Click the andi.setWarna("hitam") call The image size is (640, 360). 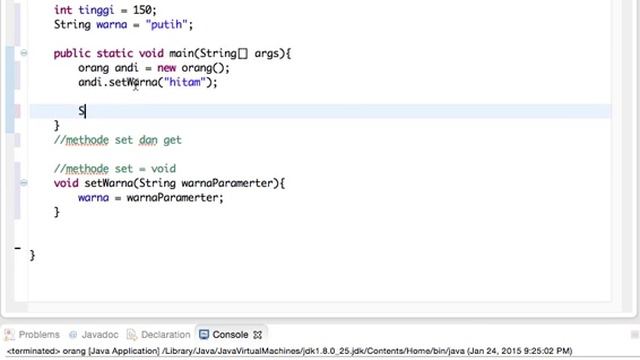tap(148, 82)
